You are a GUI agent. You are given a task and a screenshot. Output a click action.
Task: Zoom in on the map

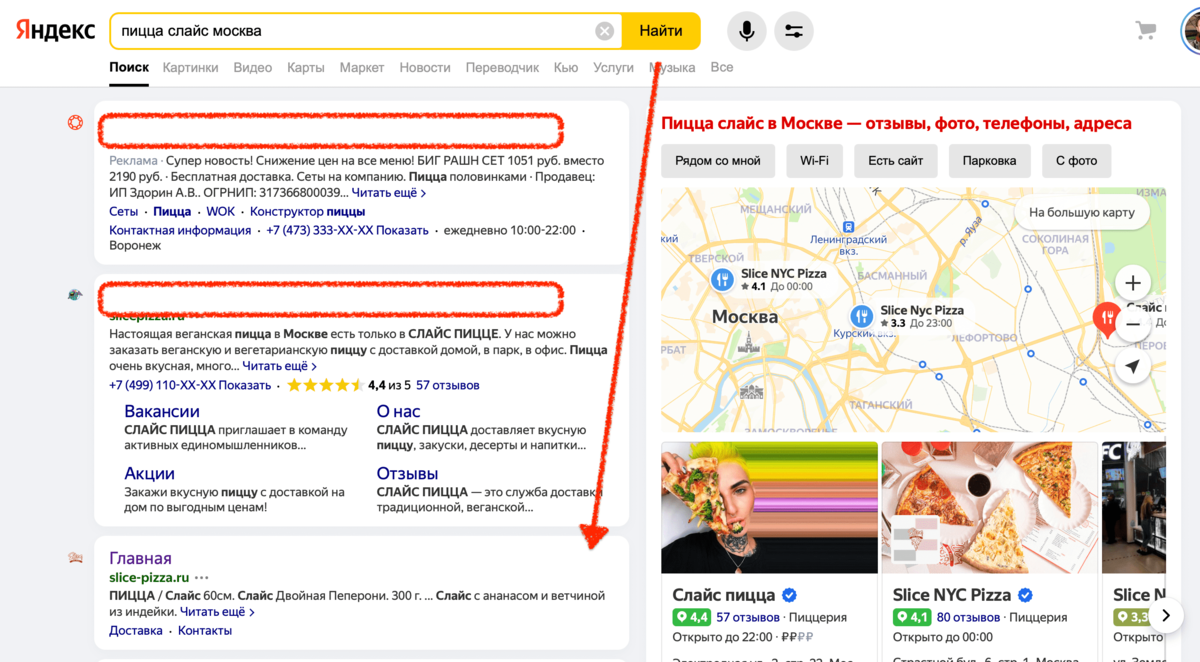pos(1132,283)
